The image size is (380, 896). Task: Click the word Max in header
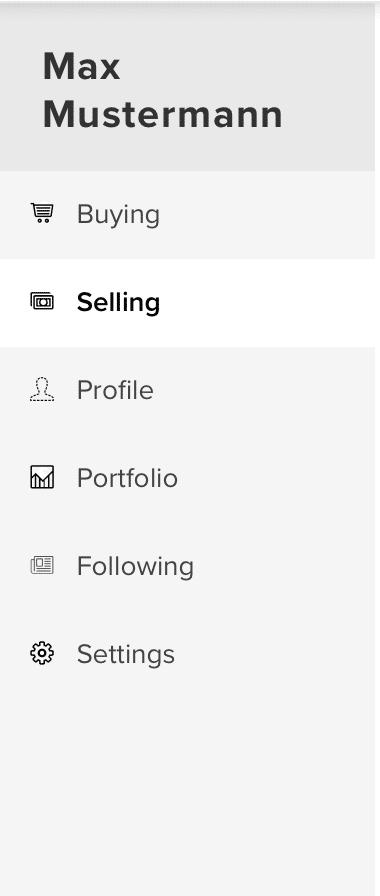point(82,66)
